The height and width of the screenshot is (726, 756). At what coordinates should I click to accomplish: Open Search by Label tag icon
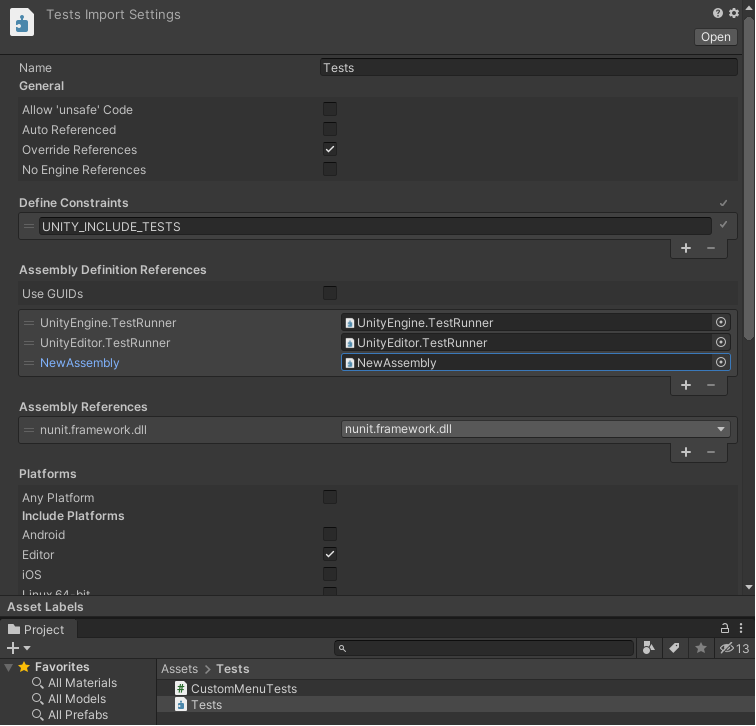[x=675, y=648]
